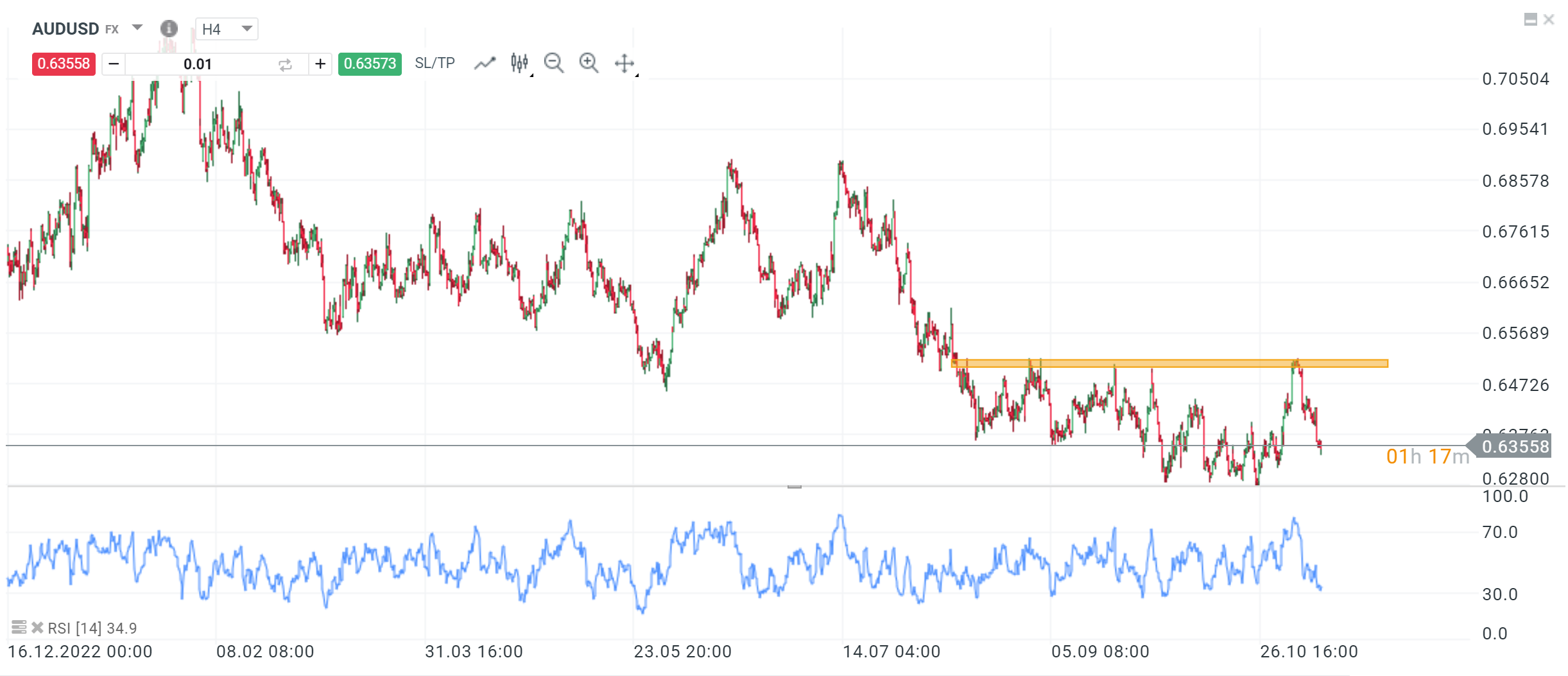Zoom out the chart with magnifier icon
Viewport: 1568px width, 676px height.
(554, 62)
